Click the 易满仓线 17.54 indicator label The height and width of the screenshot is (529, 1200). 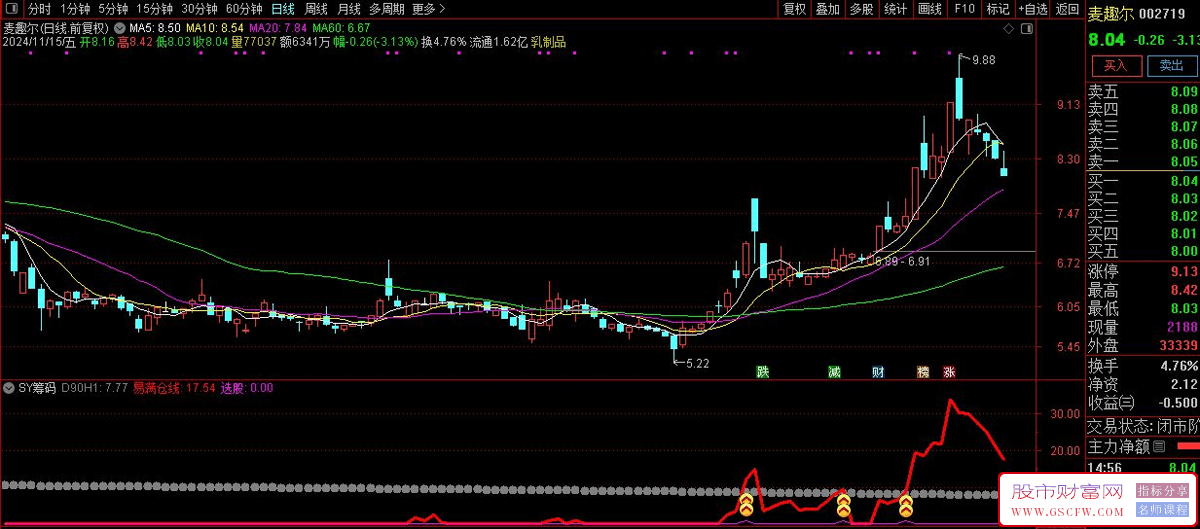[175, 387]
